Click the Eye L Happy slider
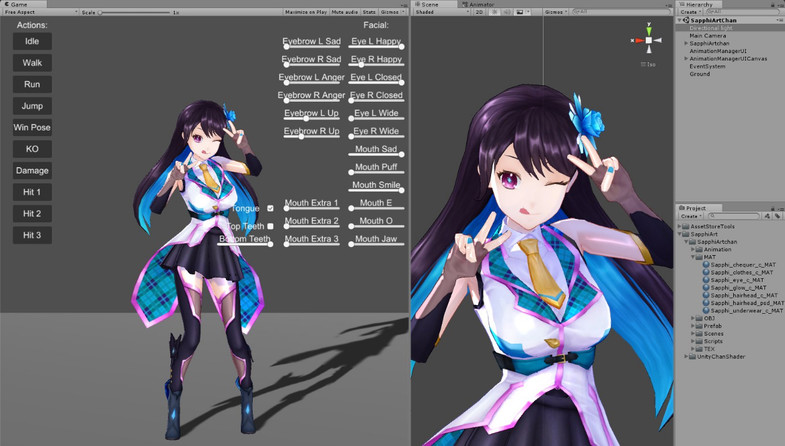This screenshot has width=785, height=446. tap(376, 47)
